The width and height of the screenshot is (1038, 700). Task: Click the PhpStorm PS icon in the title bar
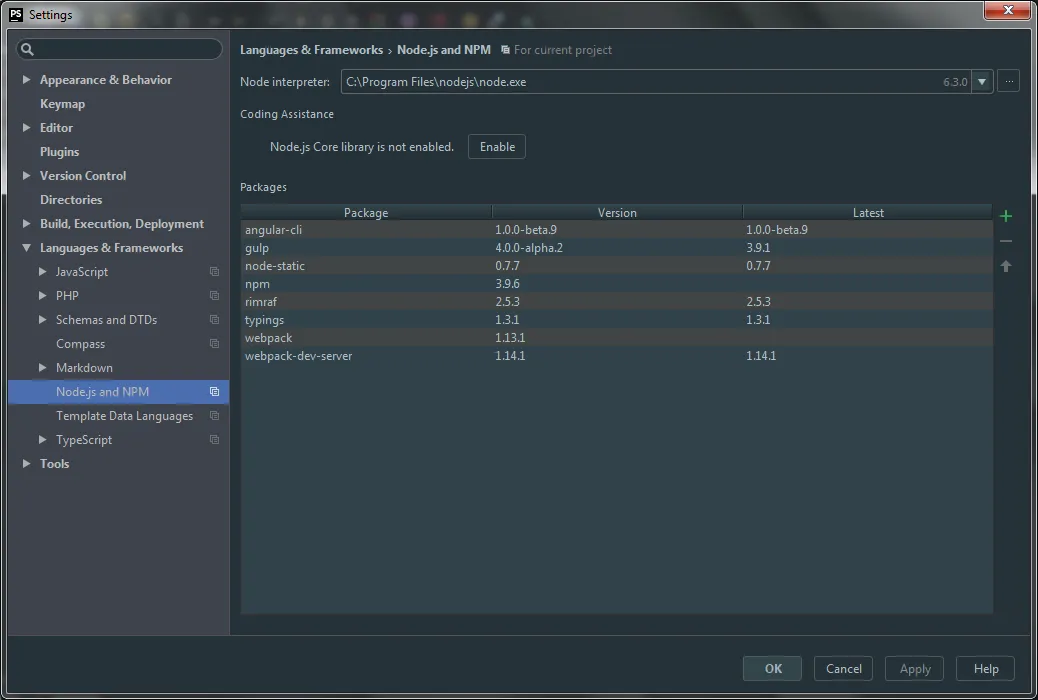pos(16,14)
